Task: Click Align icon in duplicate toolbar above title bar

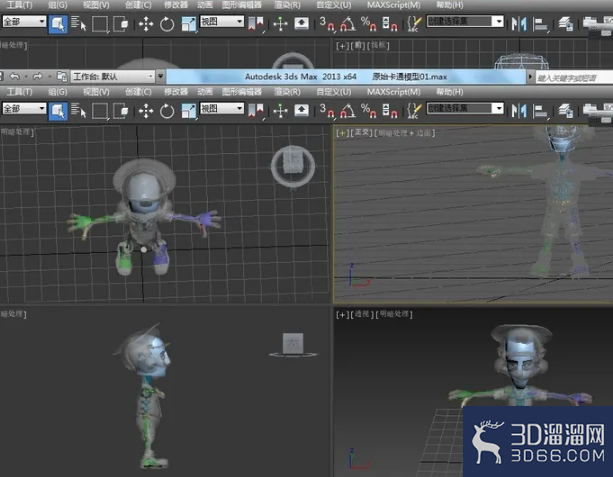Action: tap(541, 24)
